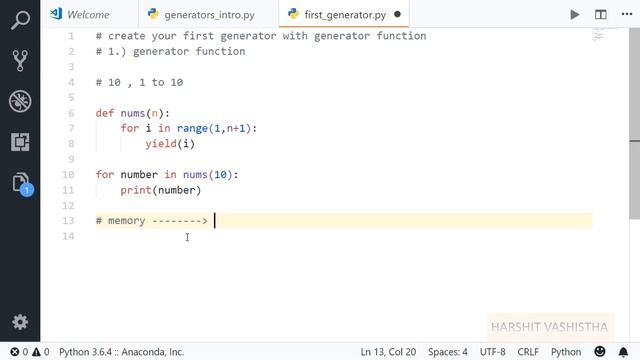640x360 pixels.
Task: Open the Extensions view
Action: (20, 142)
